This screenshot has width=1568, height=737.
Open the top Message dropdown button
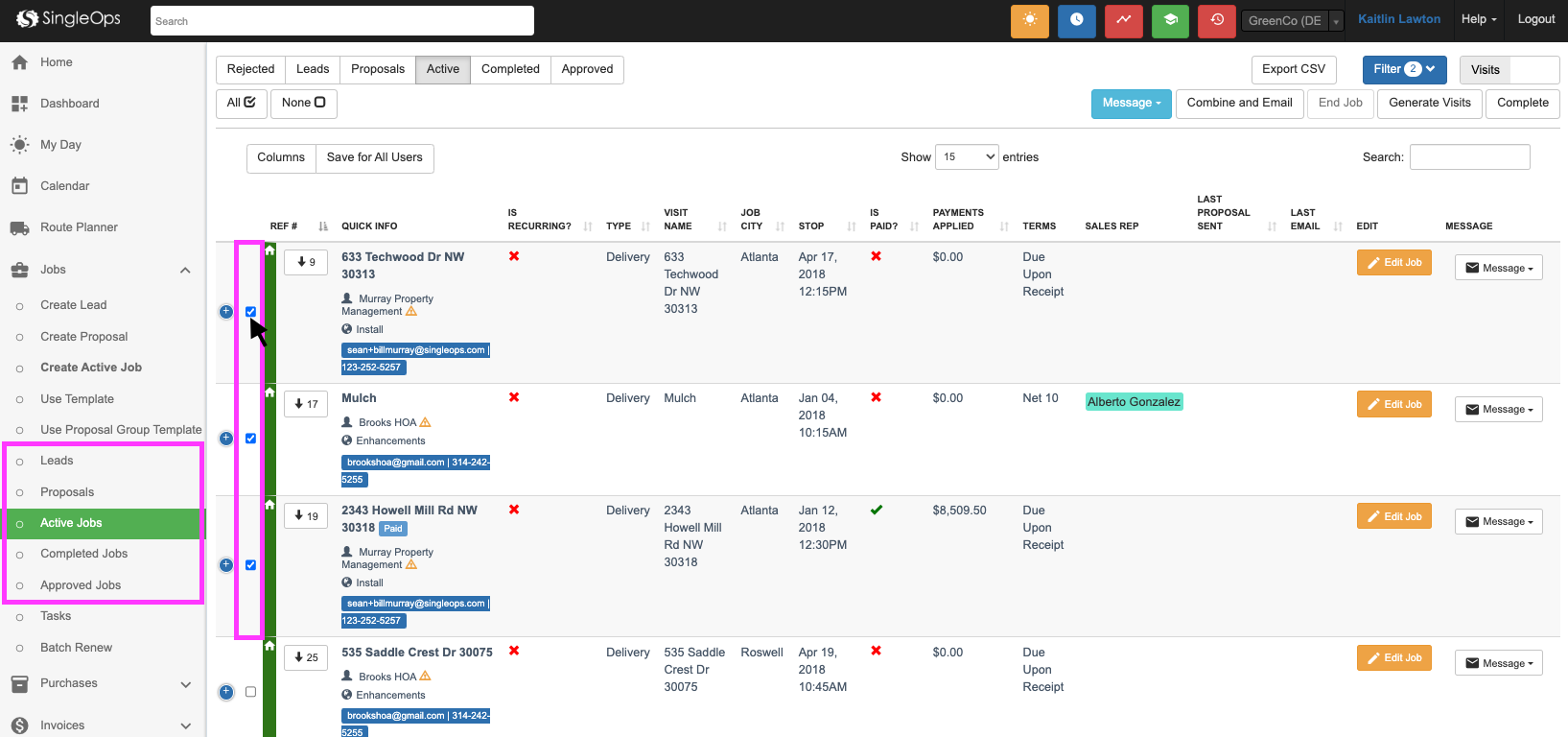click(1132, 104)
